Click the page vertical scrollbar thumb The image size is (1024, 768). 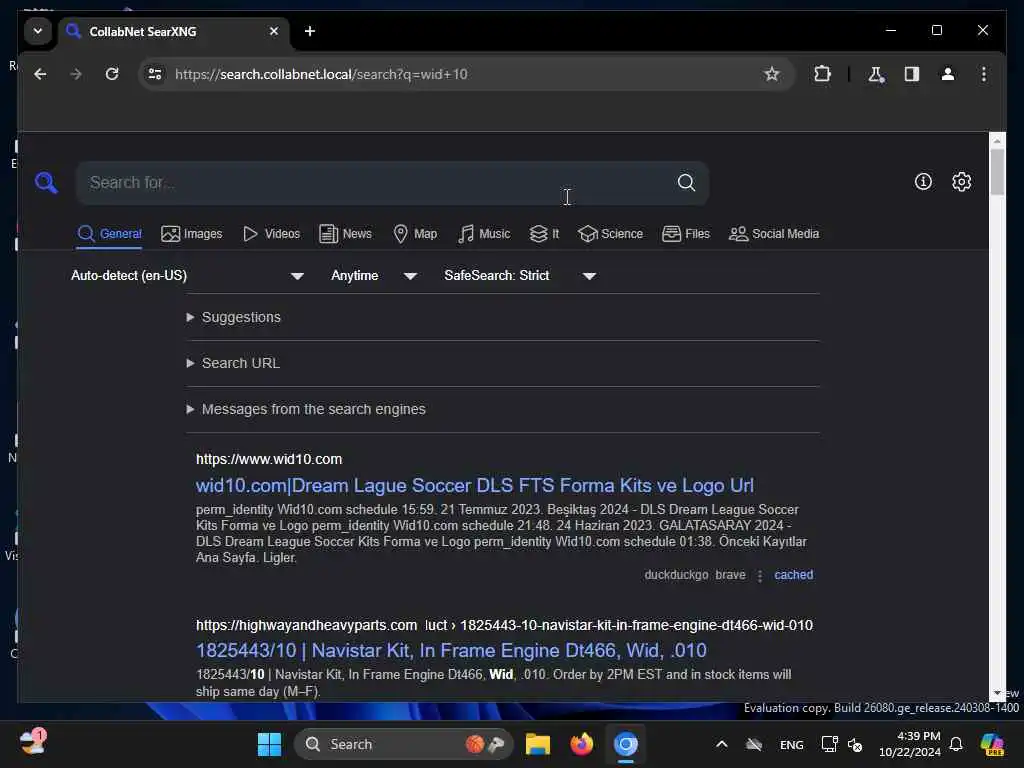point(997,172)
